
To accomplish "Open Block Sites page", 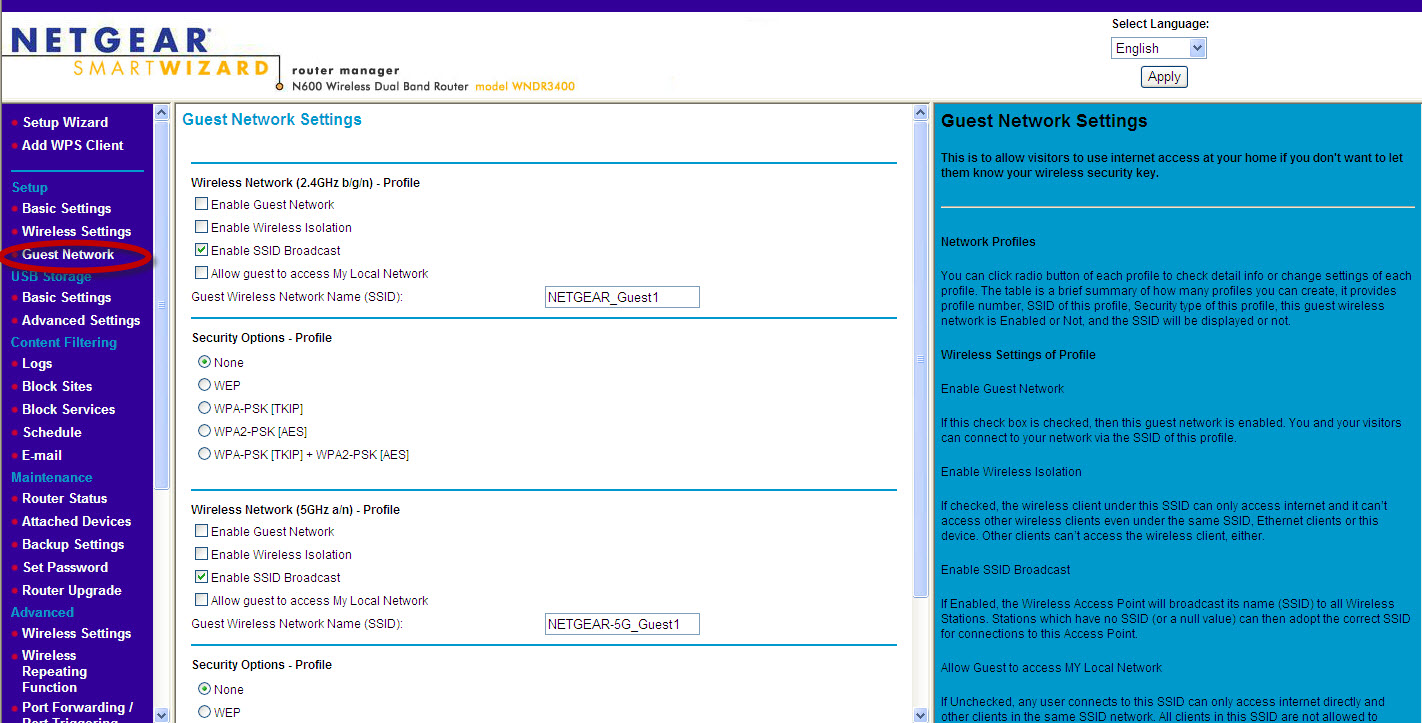I will 57,386.
